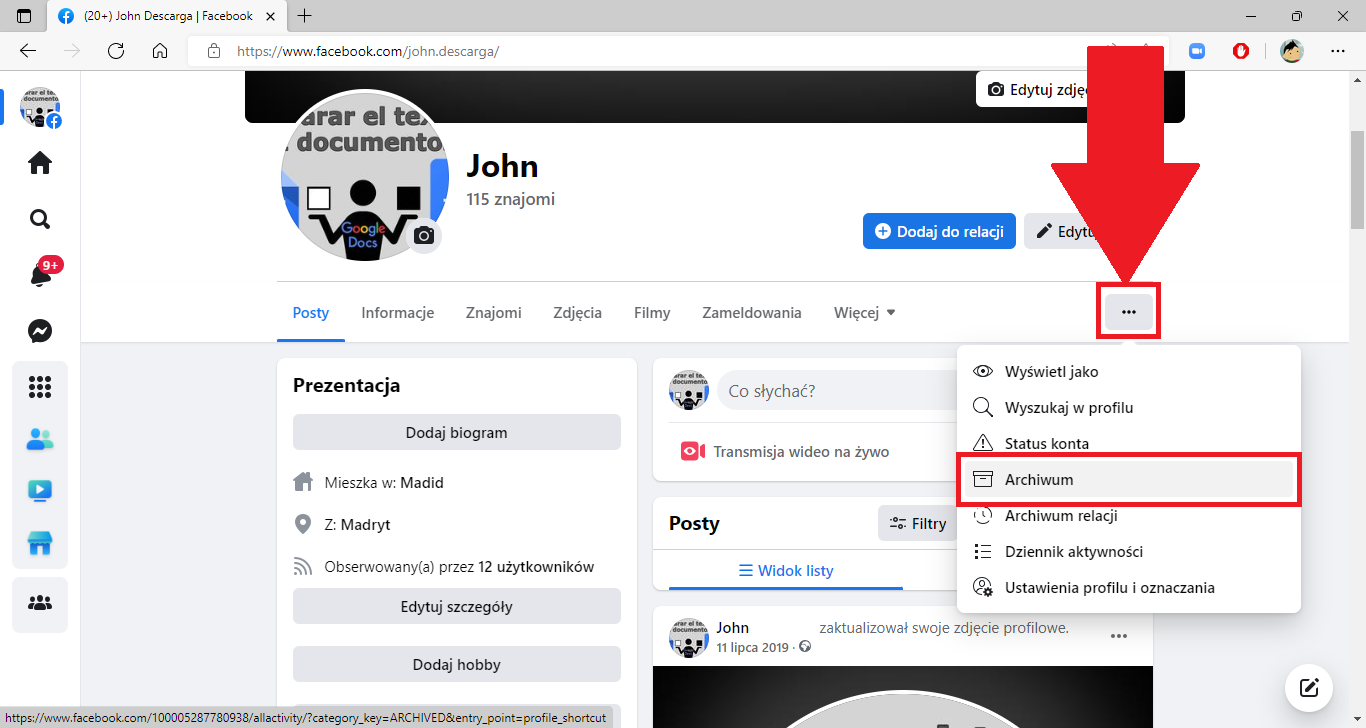Open the browser home page button
Viewport: 1366px width, 728px height.
[x=159, y=51]
